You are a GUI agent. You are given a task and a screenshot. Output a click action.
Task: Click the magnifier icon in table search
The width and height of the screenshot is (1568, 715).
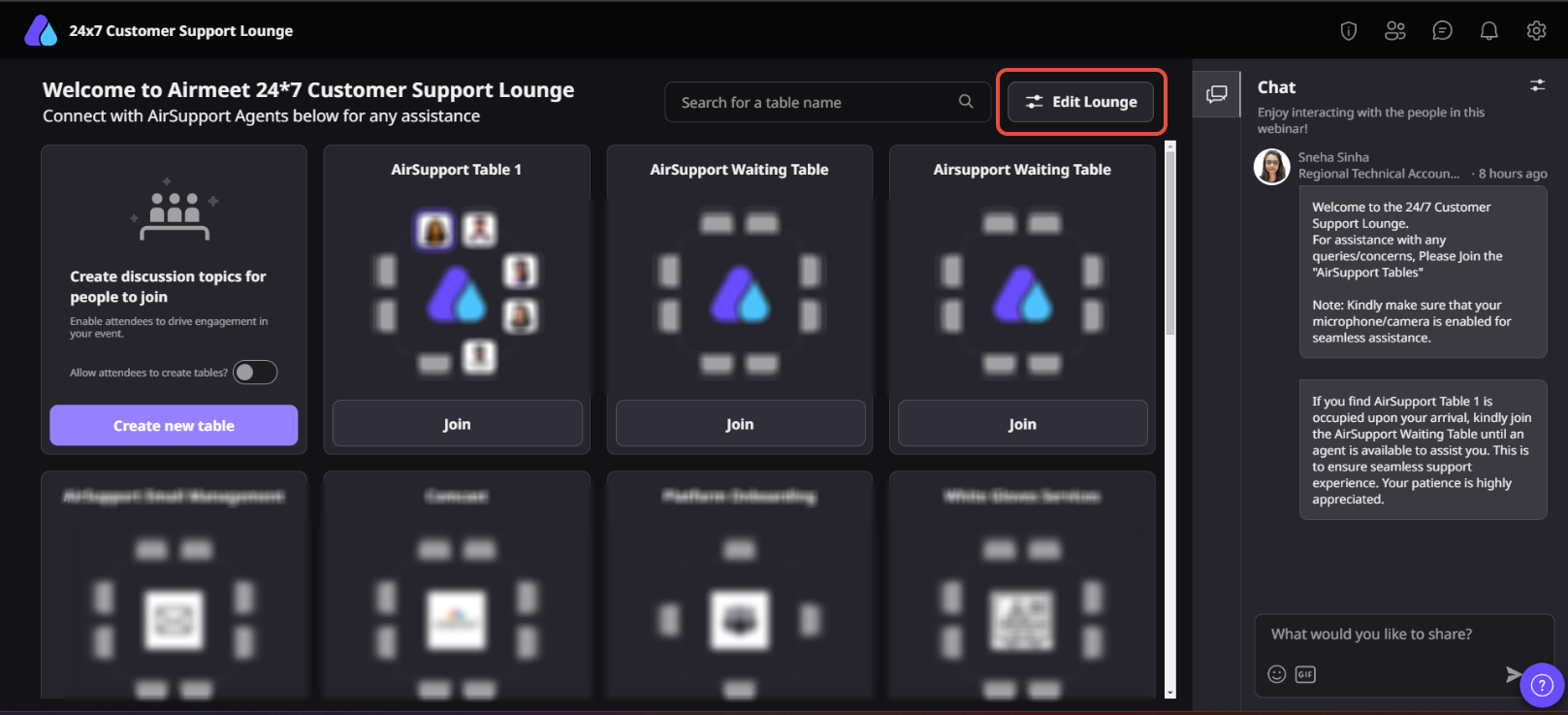[x=966, y=102]
